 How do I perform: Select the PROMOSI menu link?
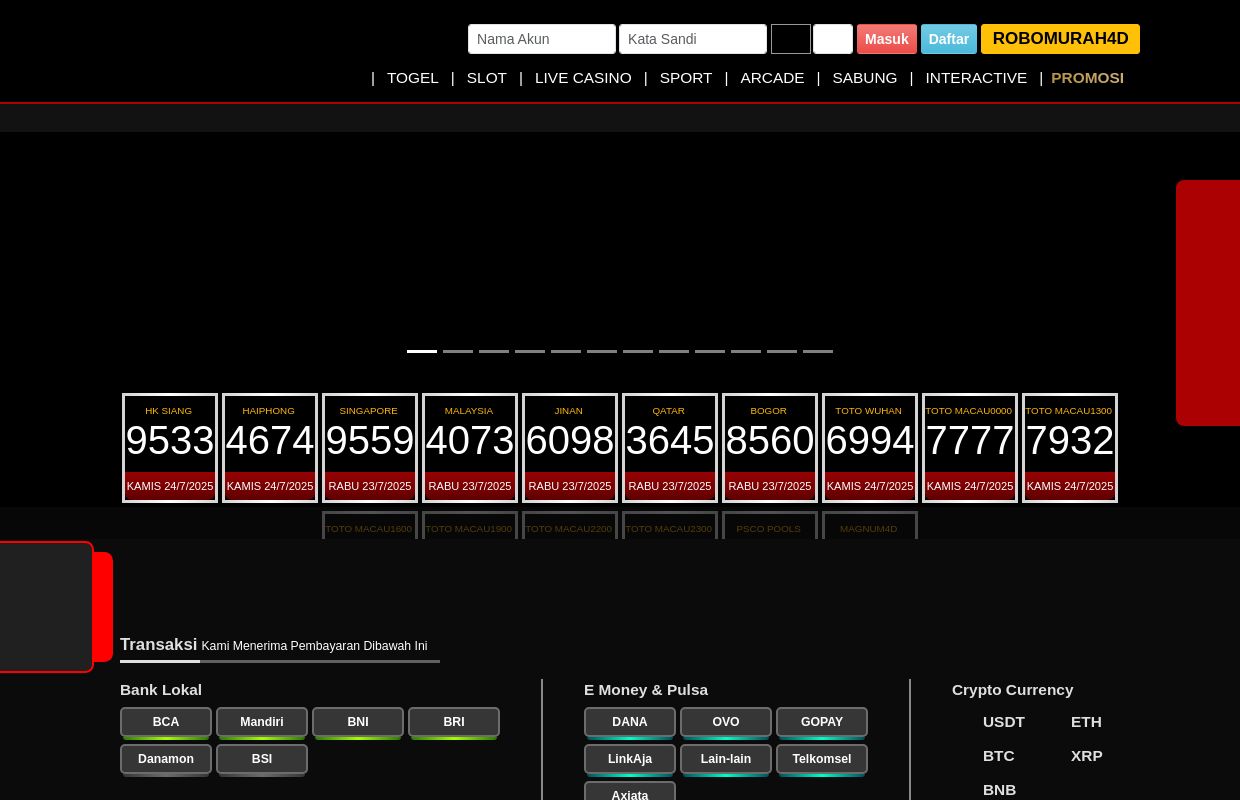[1087, 78]
